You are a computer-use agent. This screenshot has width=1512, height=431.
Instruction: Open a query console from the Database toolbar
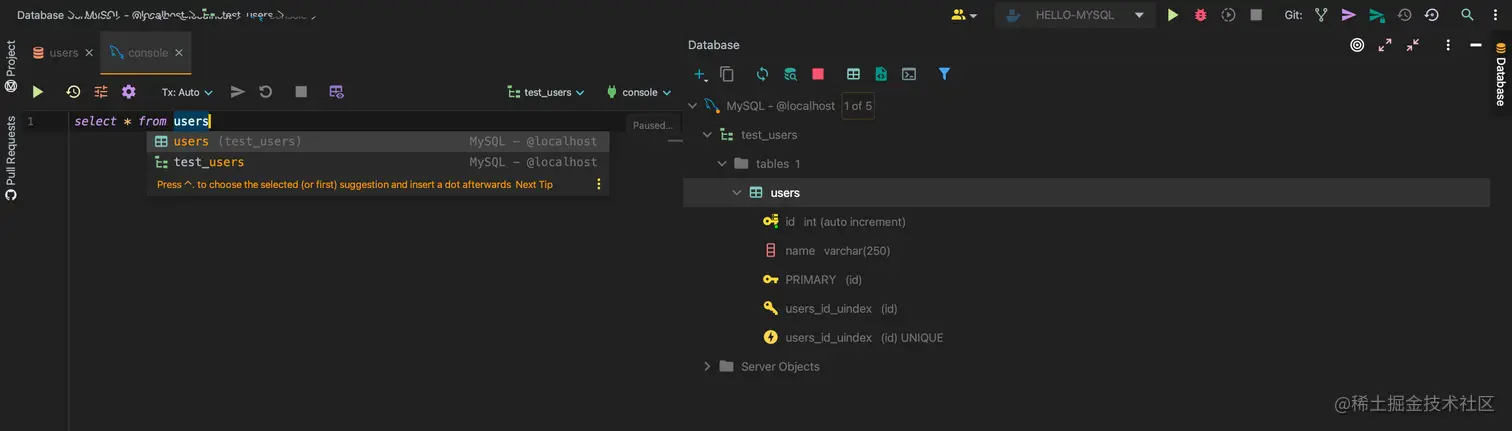coord(909,74)
